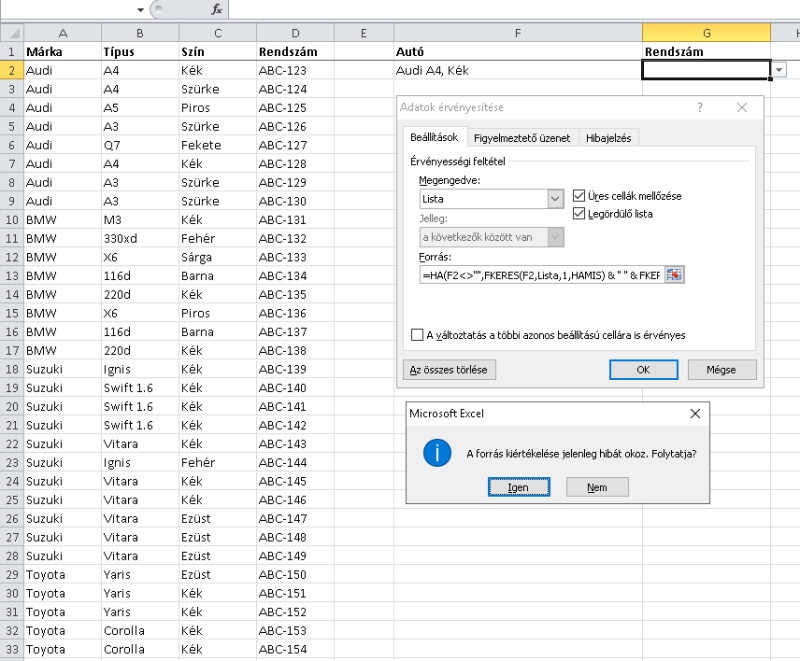Click the Swift 1.6 cell in row 19
The height and width of the screenshot is (661, 800).
coord(140,388)
